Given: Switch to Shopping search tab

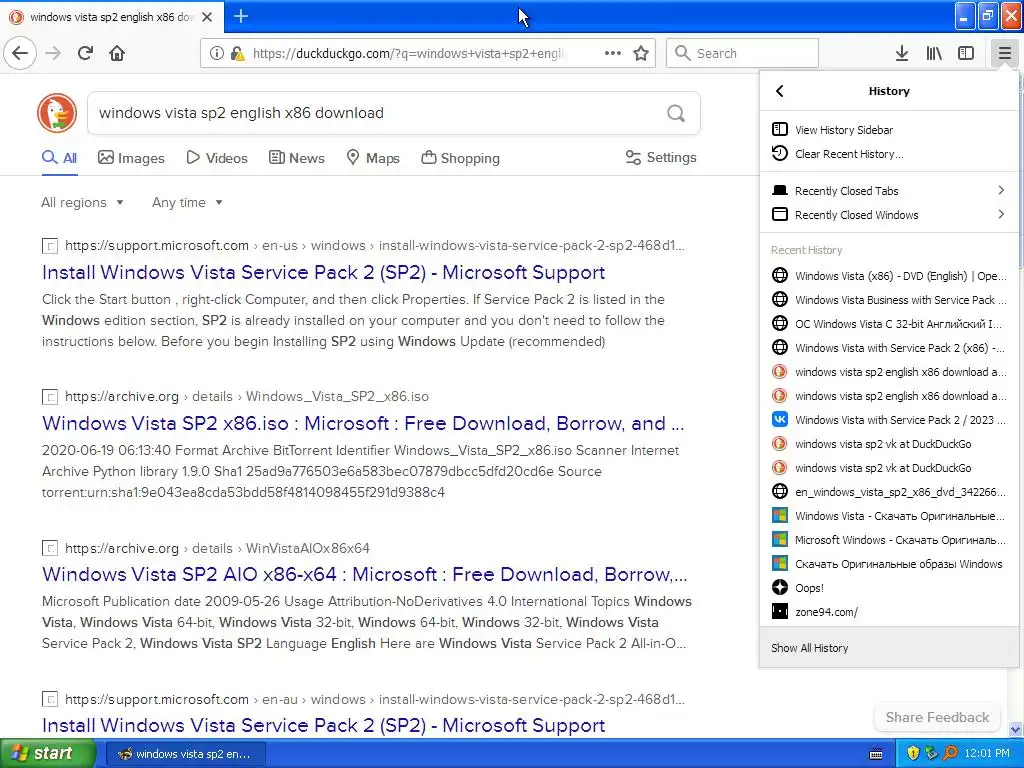Looking at the screenshot, I should coord(460,158).
